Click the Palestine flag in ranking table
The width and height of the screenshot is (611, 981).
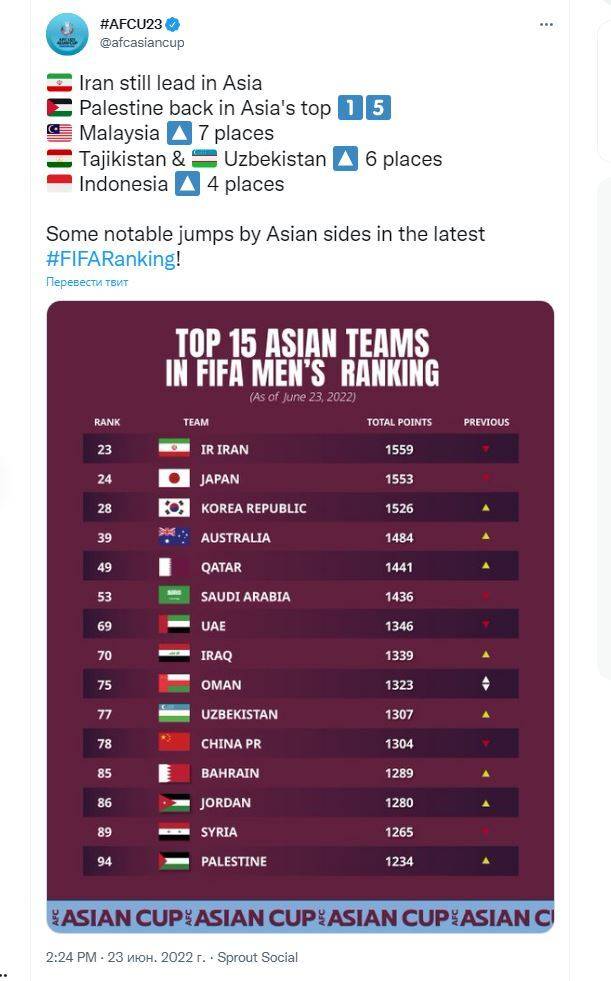(x=174, y=861)
